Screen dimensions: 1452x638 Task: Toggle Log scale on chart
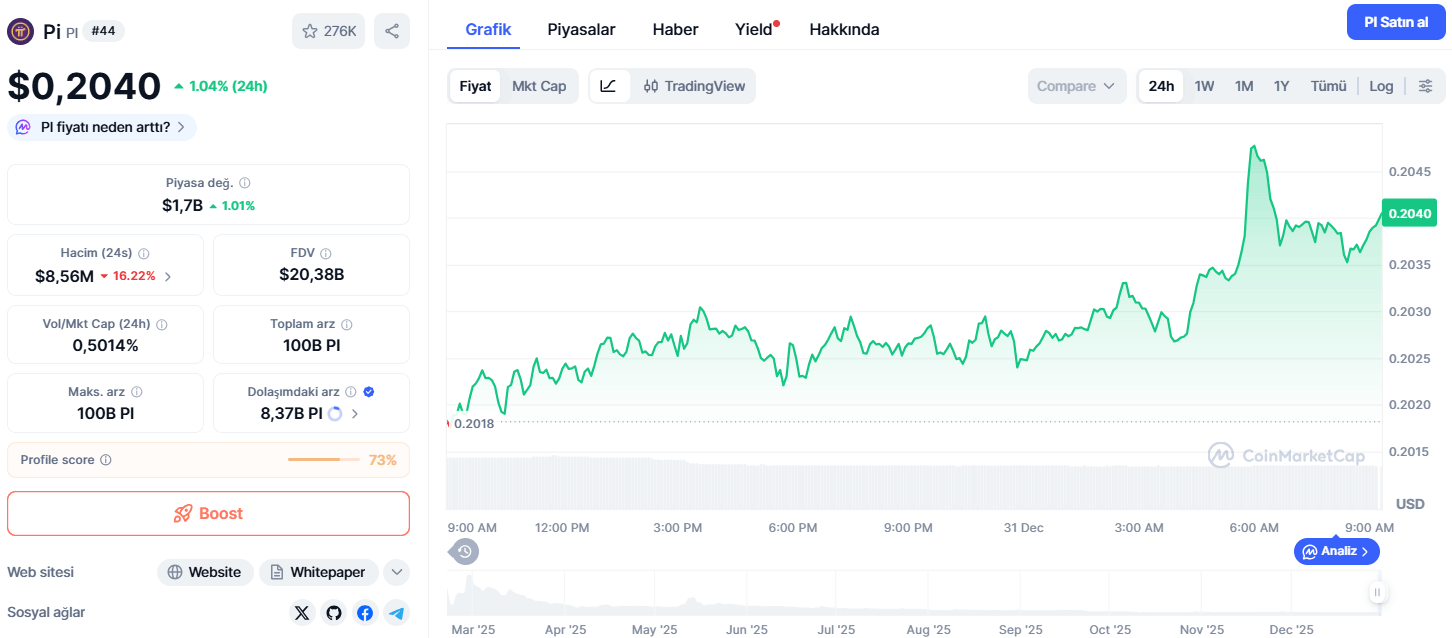coord(1381,86)
